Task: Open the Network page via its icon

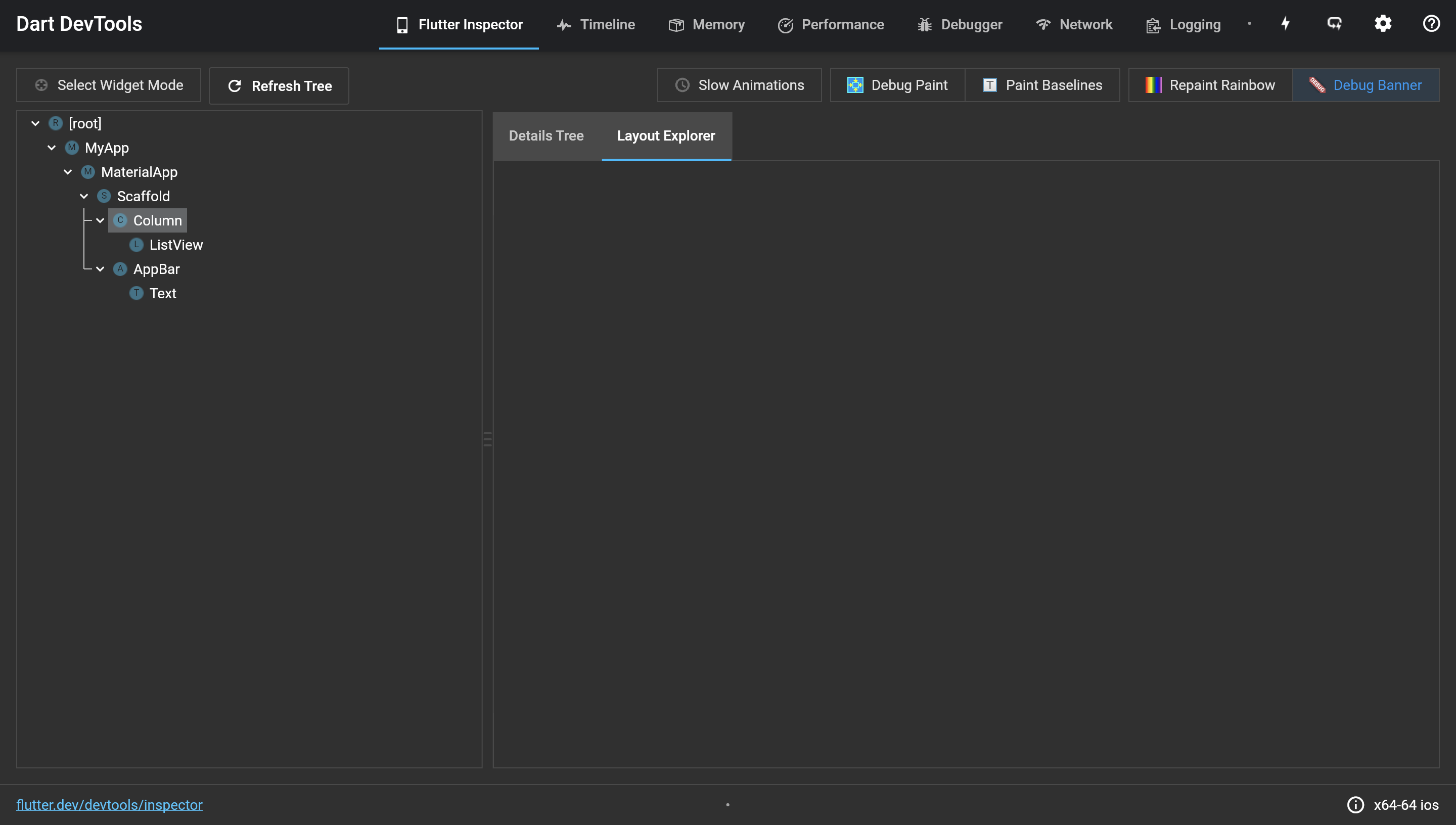Action: (1043, 24)
